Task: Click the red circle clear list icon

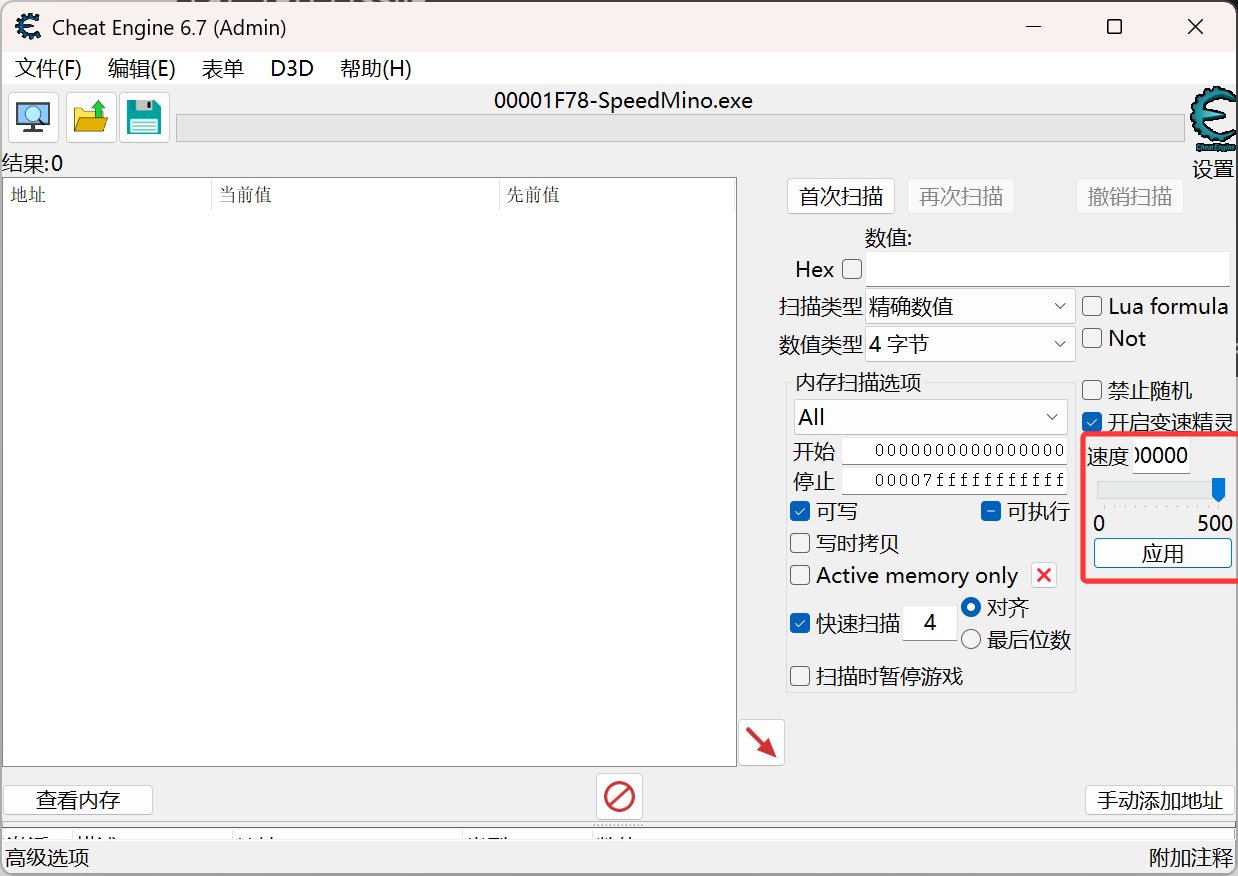Action: 619,797
